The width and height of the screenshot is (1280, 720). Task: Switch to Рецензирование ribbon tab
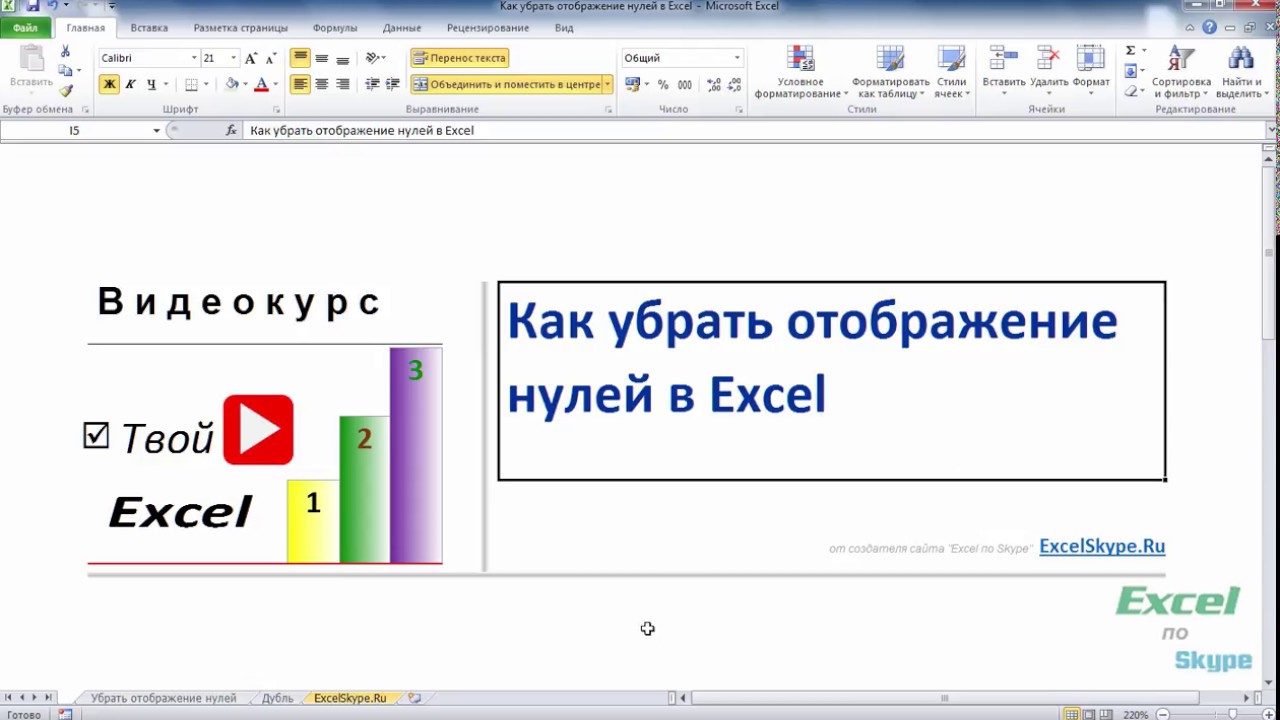point(488,28)
